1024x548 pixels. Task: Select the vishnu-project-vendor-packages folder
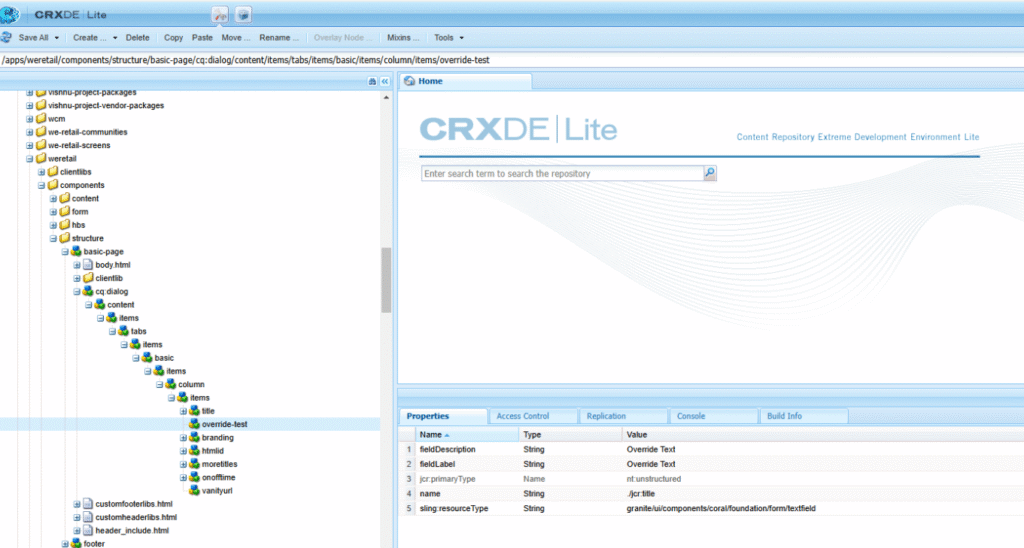click(106, 105)
